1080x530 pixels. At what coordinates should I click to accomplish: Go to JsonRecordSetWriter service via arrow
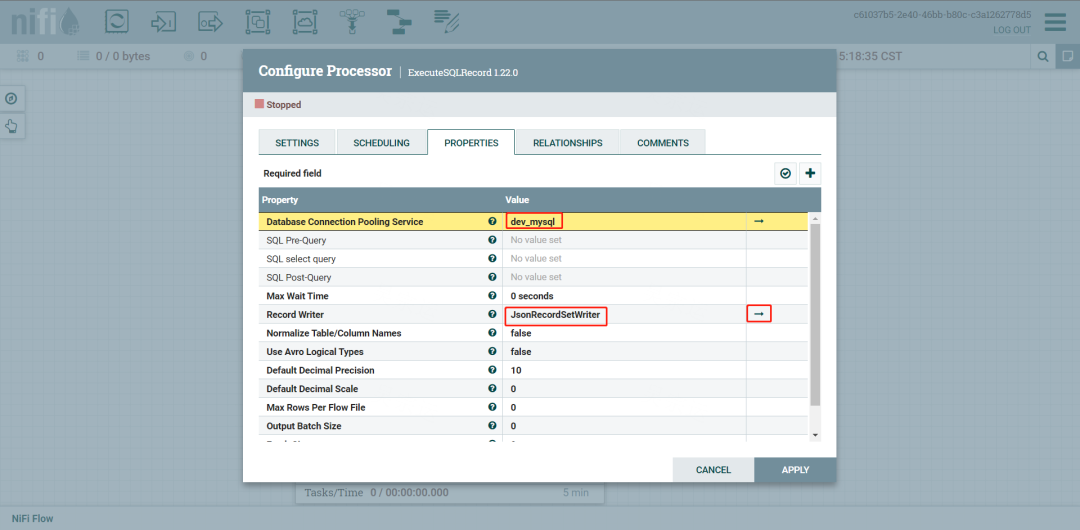click(x=758, y=314)
